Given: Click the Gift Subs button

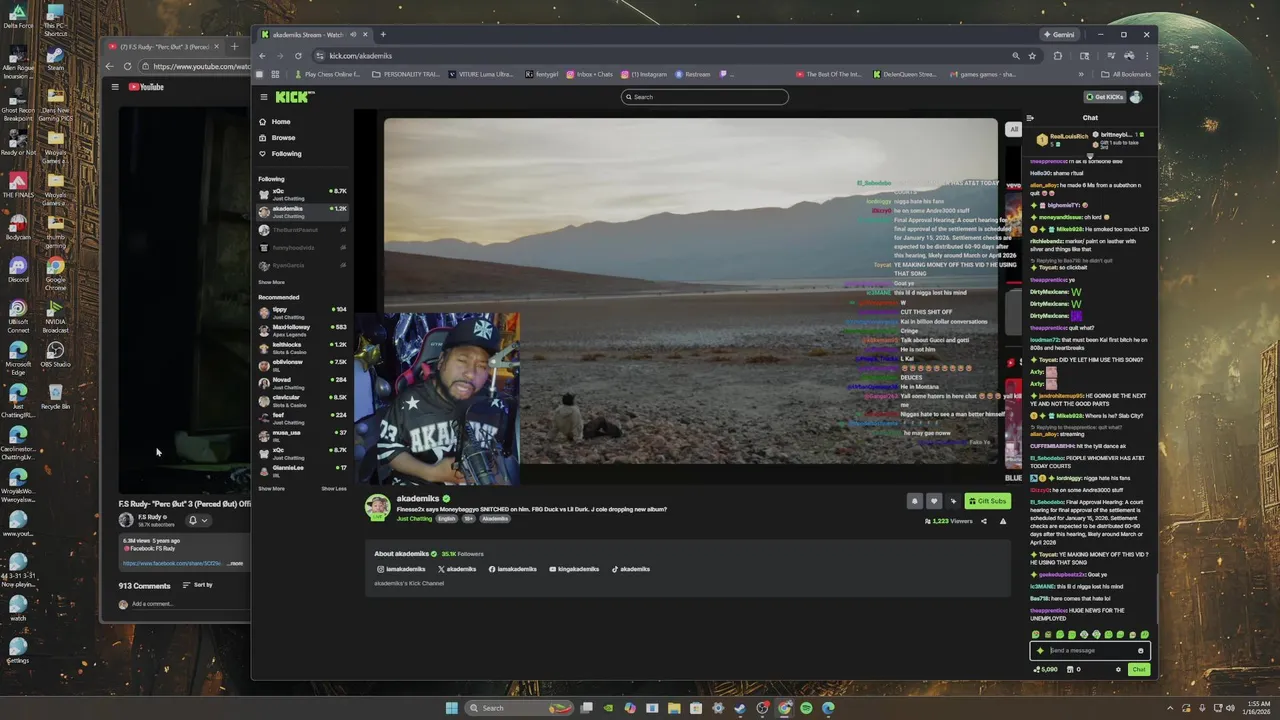Looking at the screenshot, I should coord(987,501).
